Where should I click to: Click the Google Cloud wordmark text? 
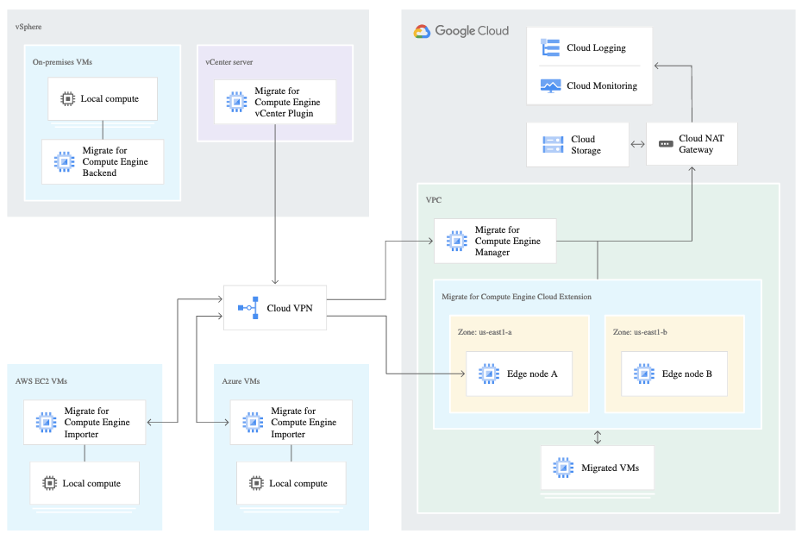coord(472,31)
